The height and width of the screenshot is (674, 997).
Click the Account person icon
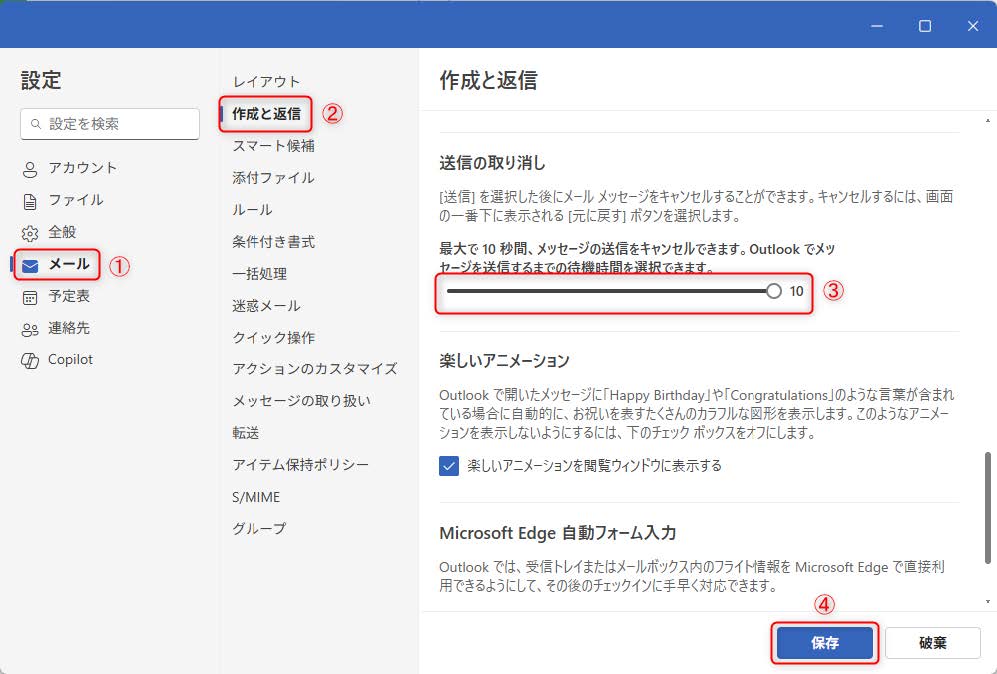pyautogui.click(x=30, y=169)
